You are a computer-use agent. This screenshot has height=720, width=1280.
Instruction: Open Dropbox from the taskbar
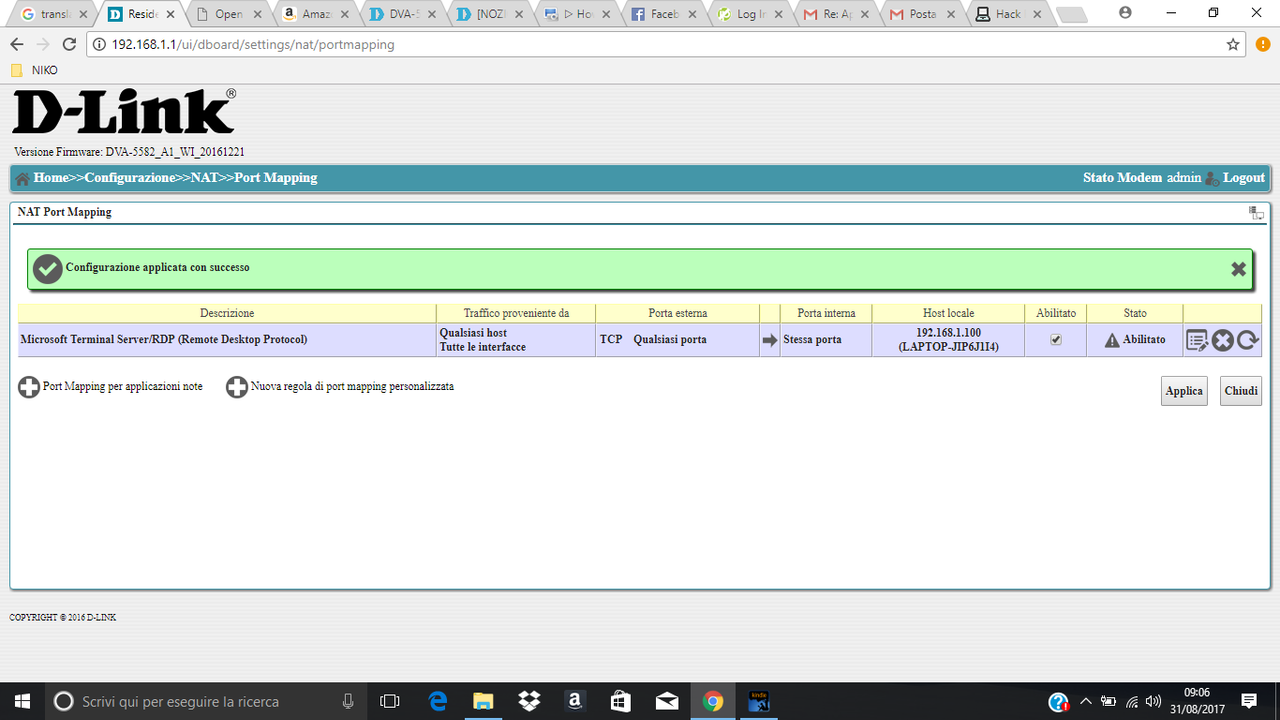[529, 701]
